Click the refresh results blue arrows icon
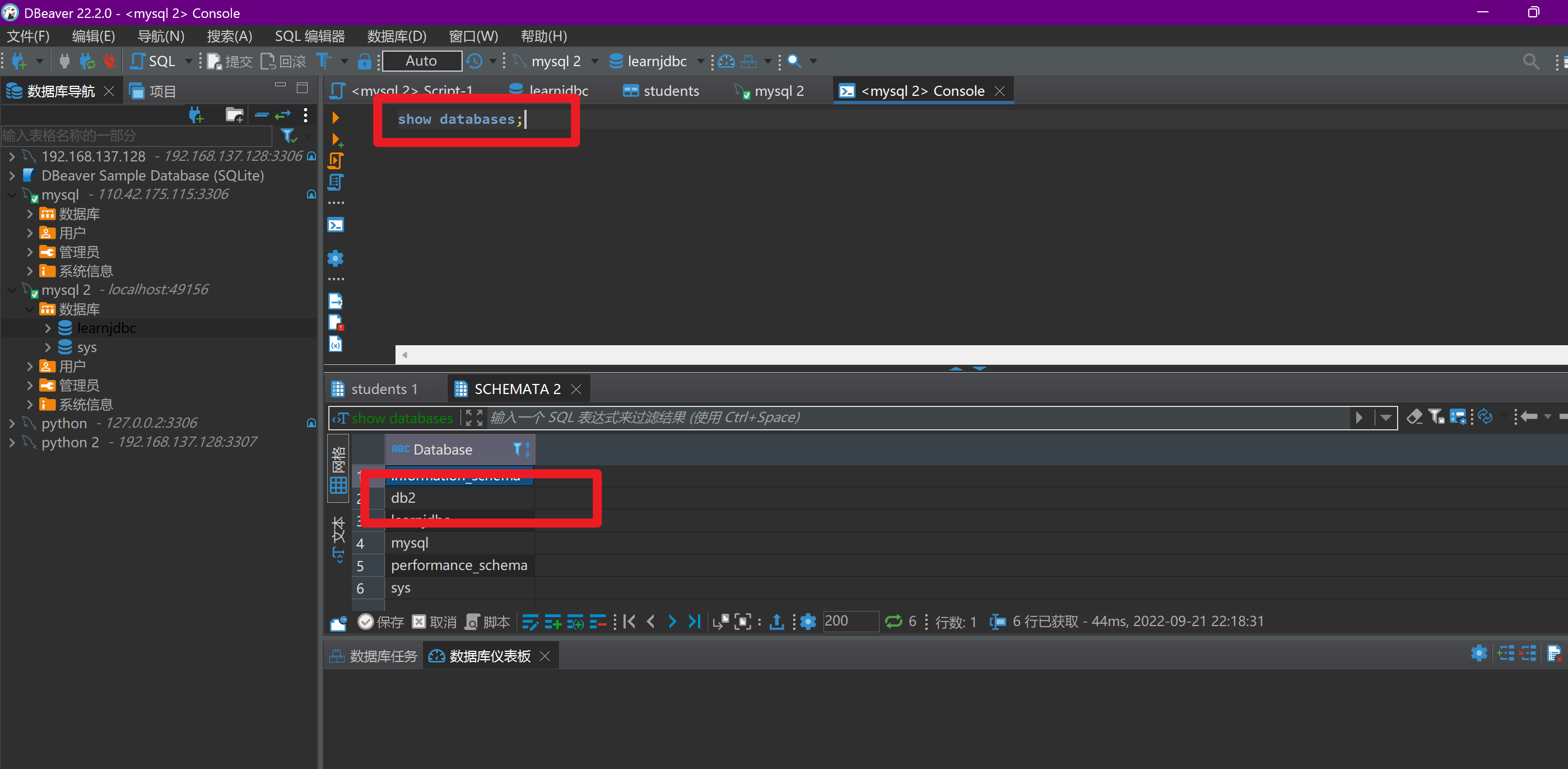This screenshot has height=769, width=1568. click(1485, 417)
